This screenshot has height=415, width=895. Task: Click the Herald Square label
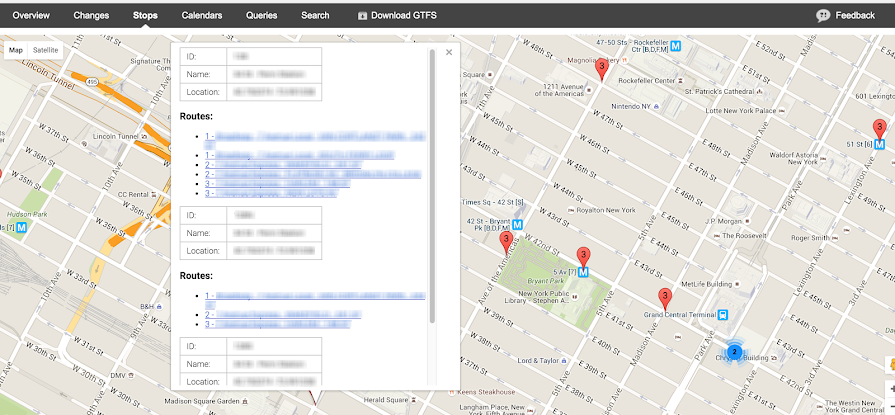(384, 400)
